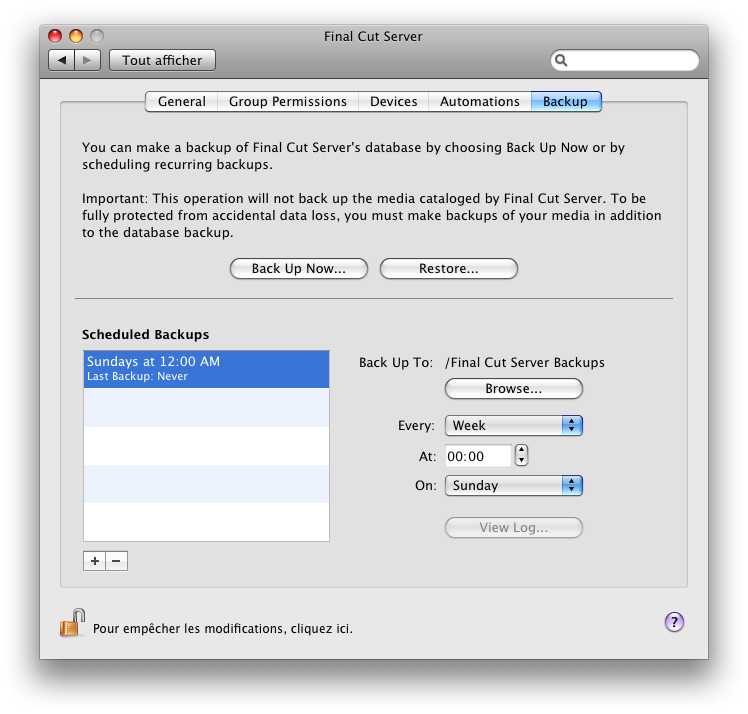Click the Scheduled Backups heading

(x=145, y=334)
